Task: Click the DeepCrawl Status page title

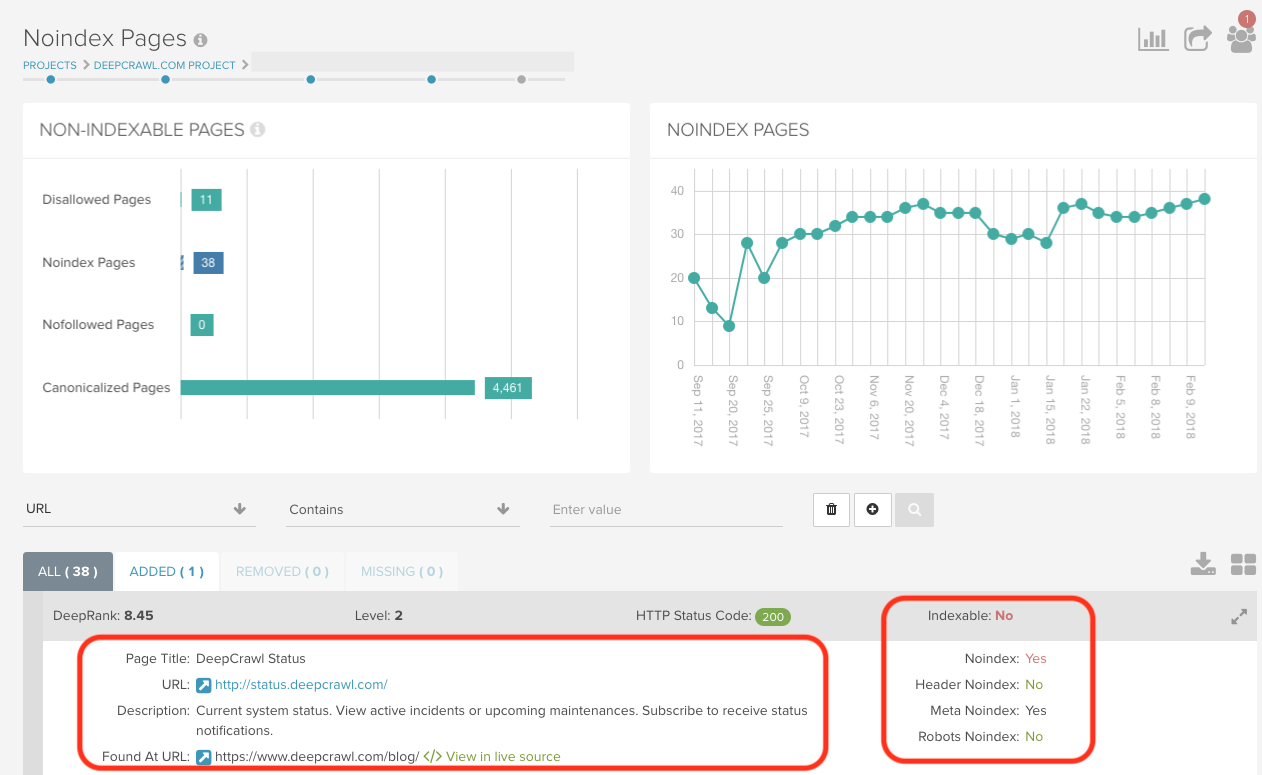Action: 251,659
